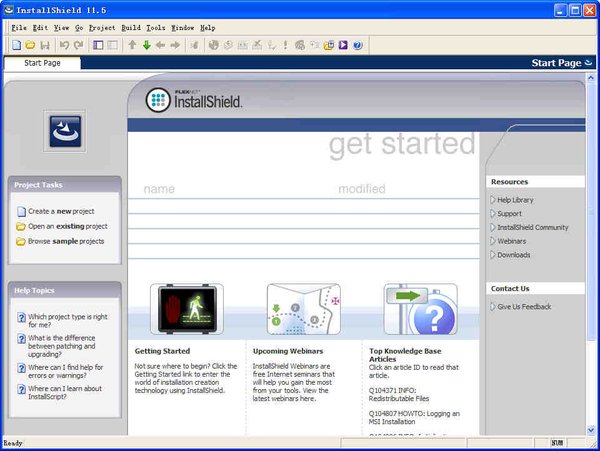
Task: Open the Support resource link
Action: coord(509,213)
